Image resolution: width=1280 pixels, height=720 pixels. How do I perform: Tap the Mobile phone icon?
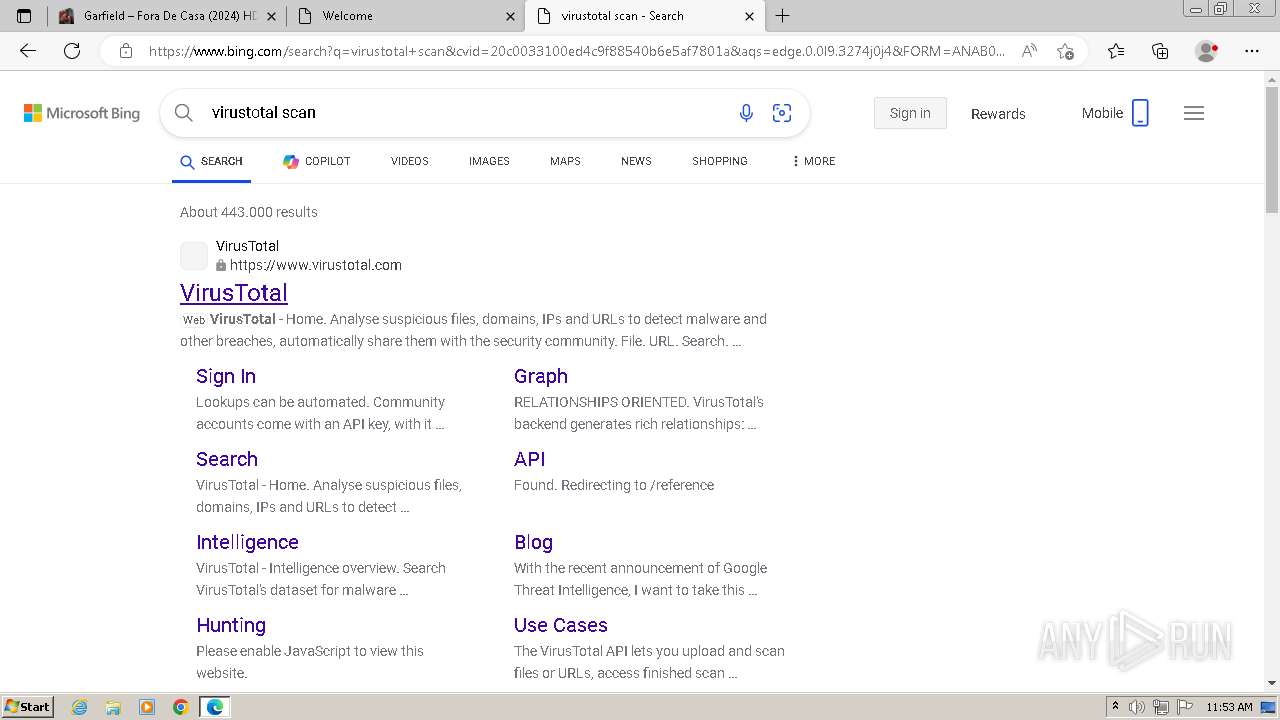1140,113
